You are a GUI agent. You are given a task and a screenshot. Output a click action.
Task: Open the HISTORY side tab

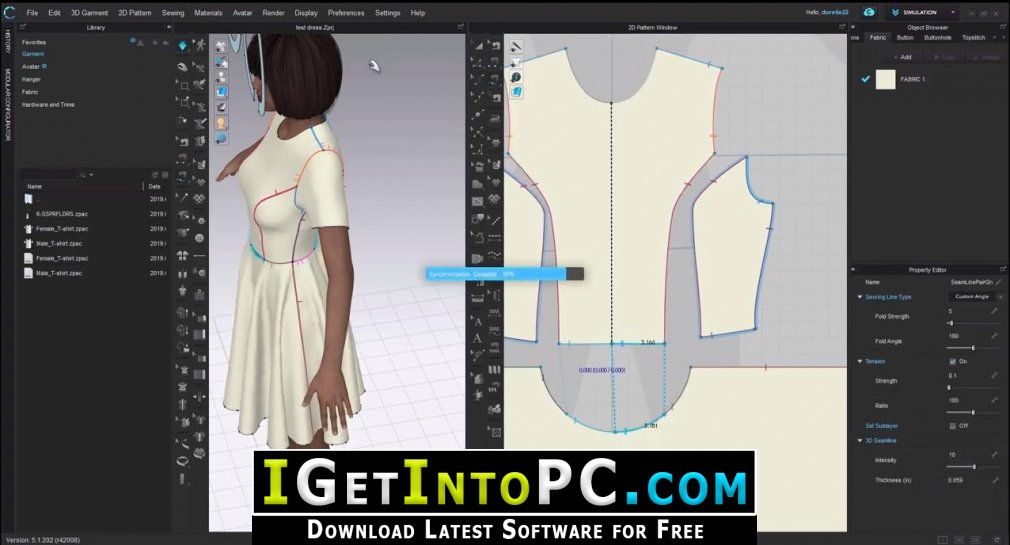tap(8, 41)
